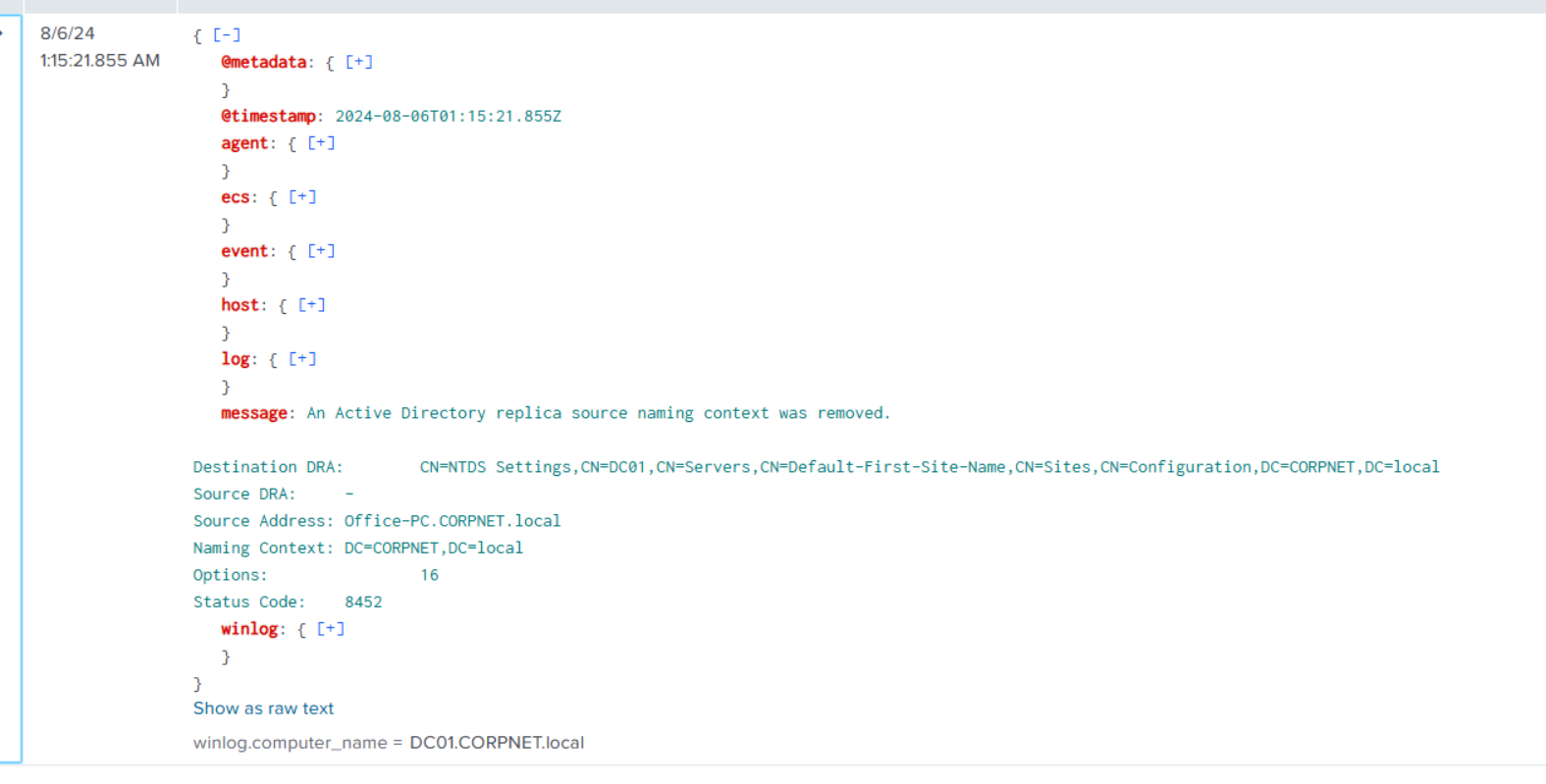Viewport: 1546px width, 784px height.
Task: Click the DC01.CORPNET.local computer name value
Action: [497, 743]
